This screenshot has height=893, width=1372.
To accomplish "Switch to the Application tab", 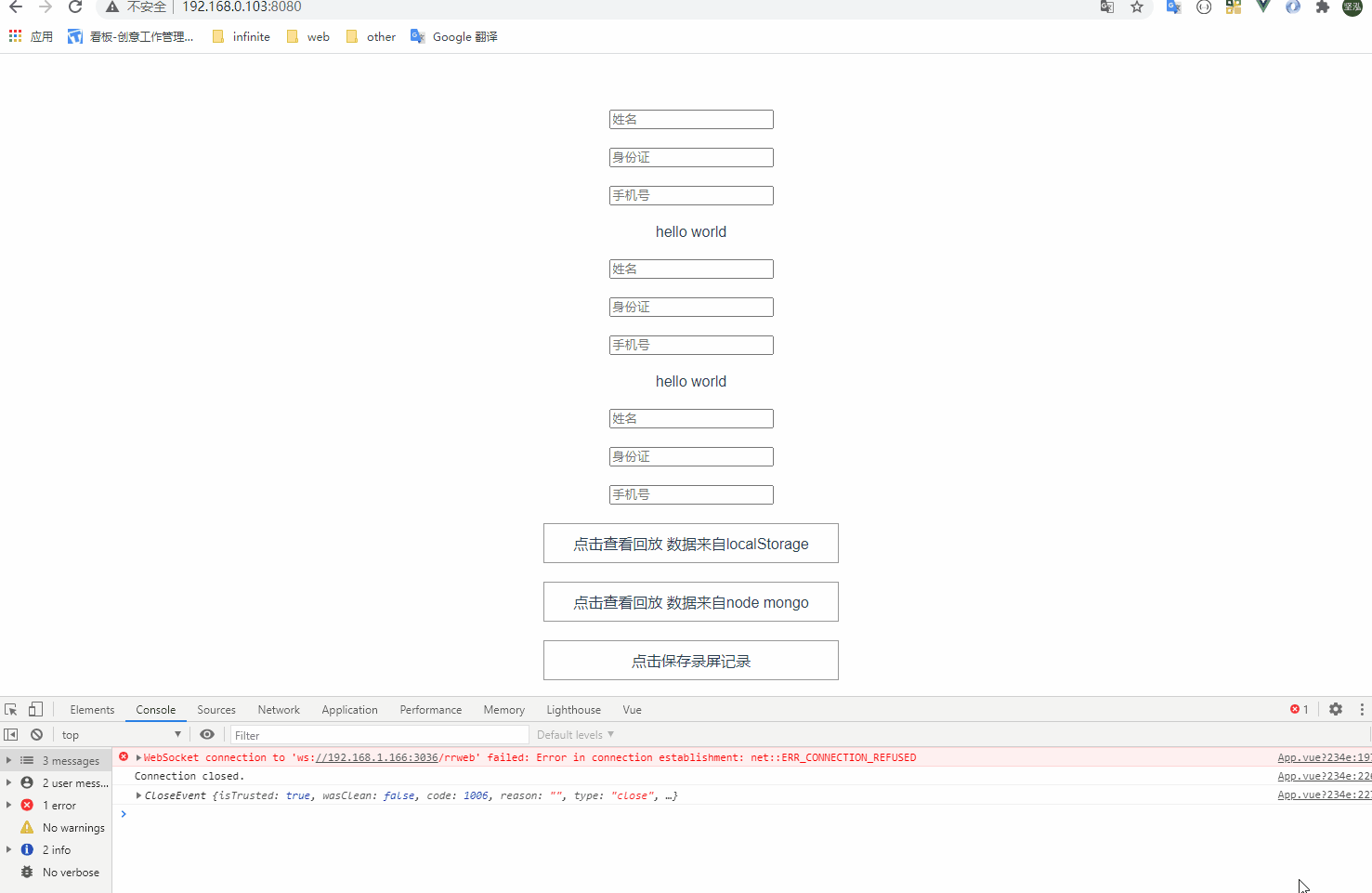I will click(x=349, y=710).
